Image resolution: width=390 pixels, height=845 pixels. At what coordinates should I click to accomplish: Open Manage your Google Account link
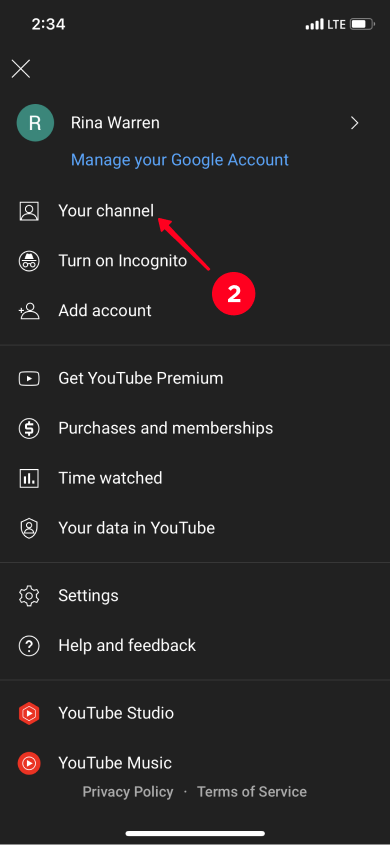pos(180,160)
